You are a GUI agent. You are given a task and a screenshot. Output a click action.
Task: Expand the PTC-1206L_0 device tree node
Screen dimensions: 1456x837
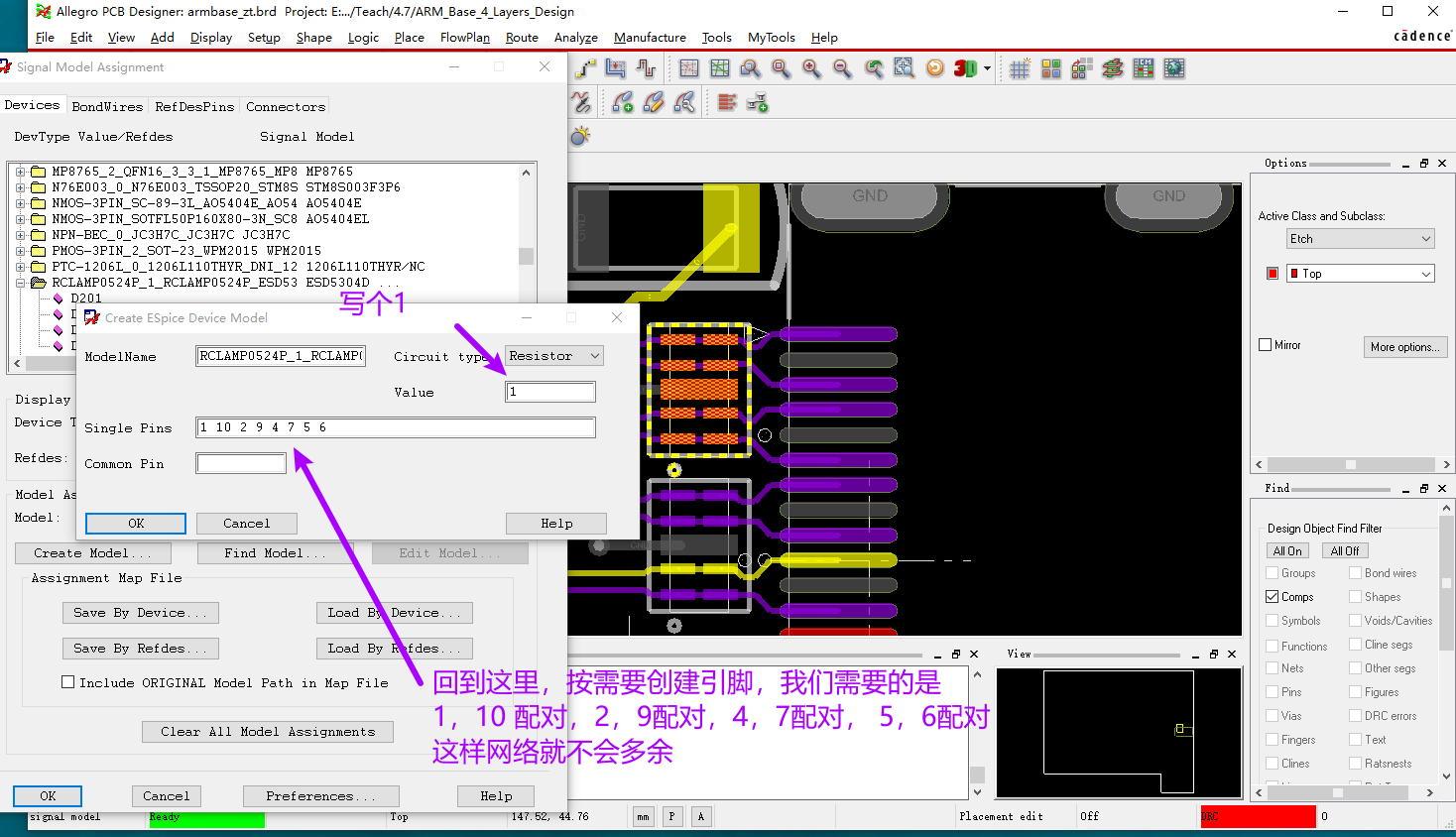20,267
